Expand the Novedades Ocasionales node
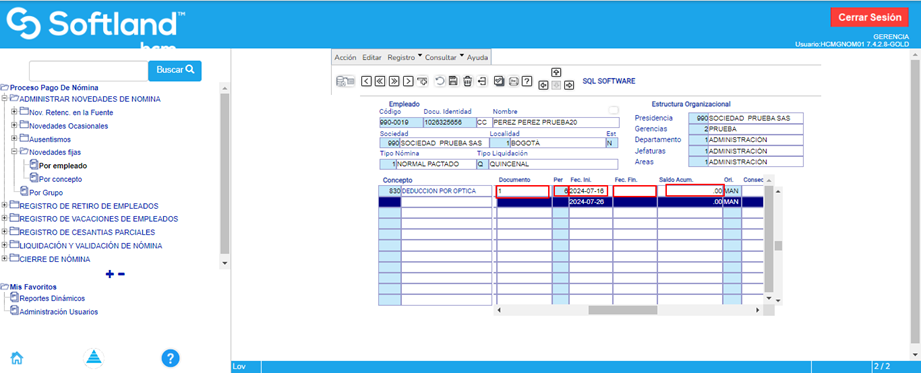Image resolution: width=921 pixels, height=373 pixels. point(15,125)
